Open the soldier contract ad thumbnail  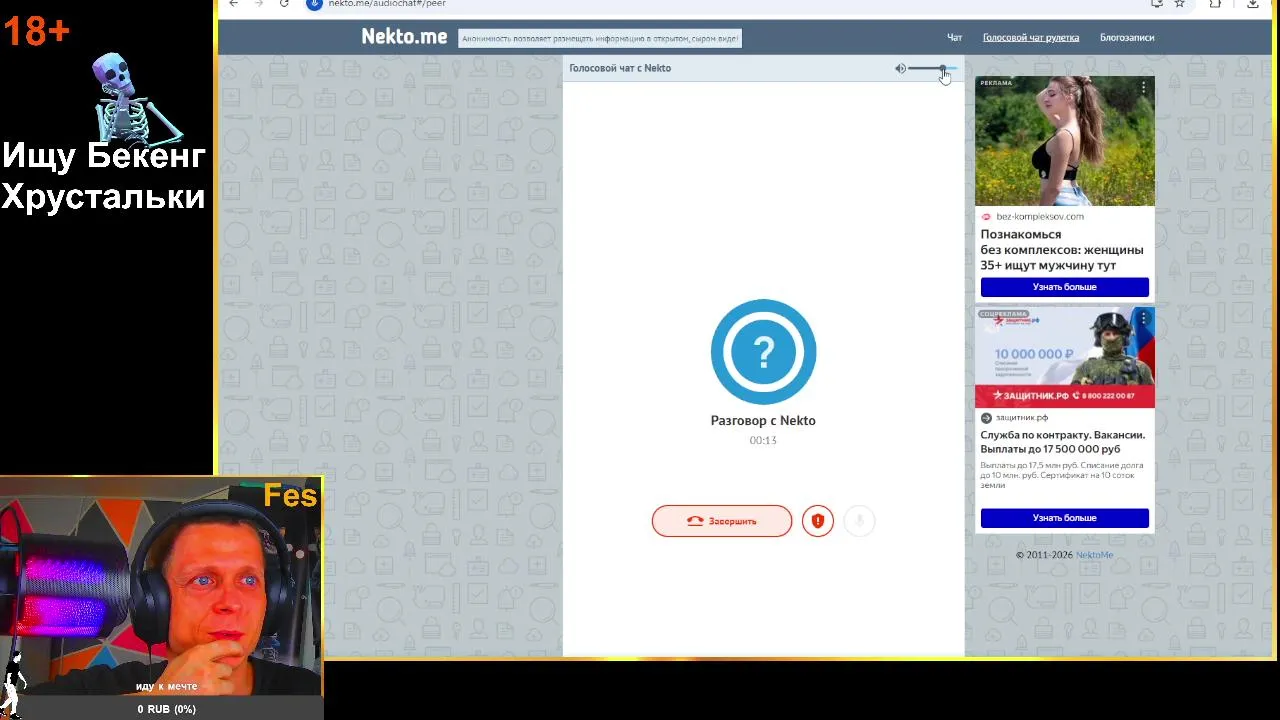pyautogui.click(x=1064, y=357)
